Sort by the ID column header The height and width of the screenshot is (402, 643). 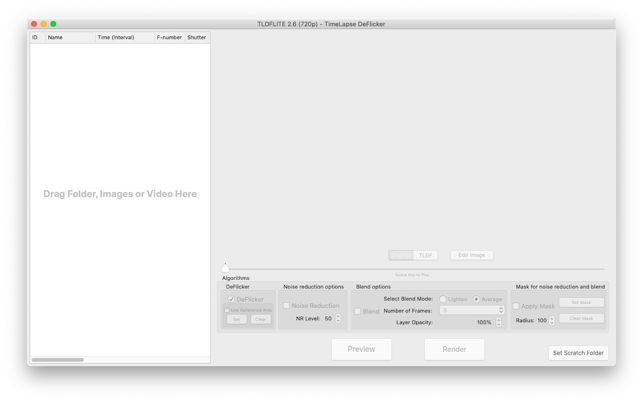pyautogui.click(x=37, y=37)
